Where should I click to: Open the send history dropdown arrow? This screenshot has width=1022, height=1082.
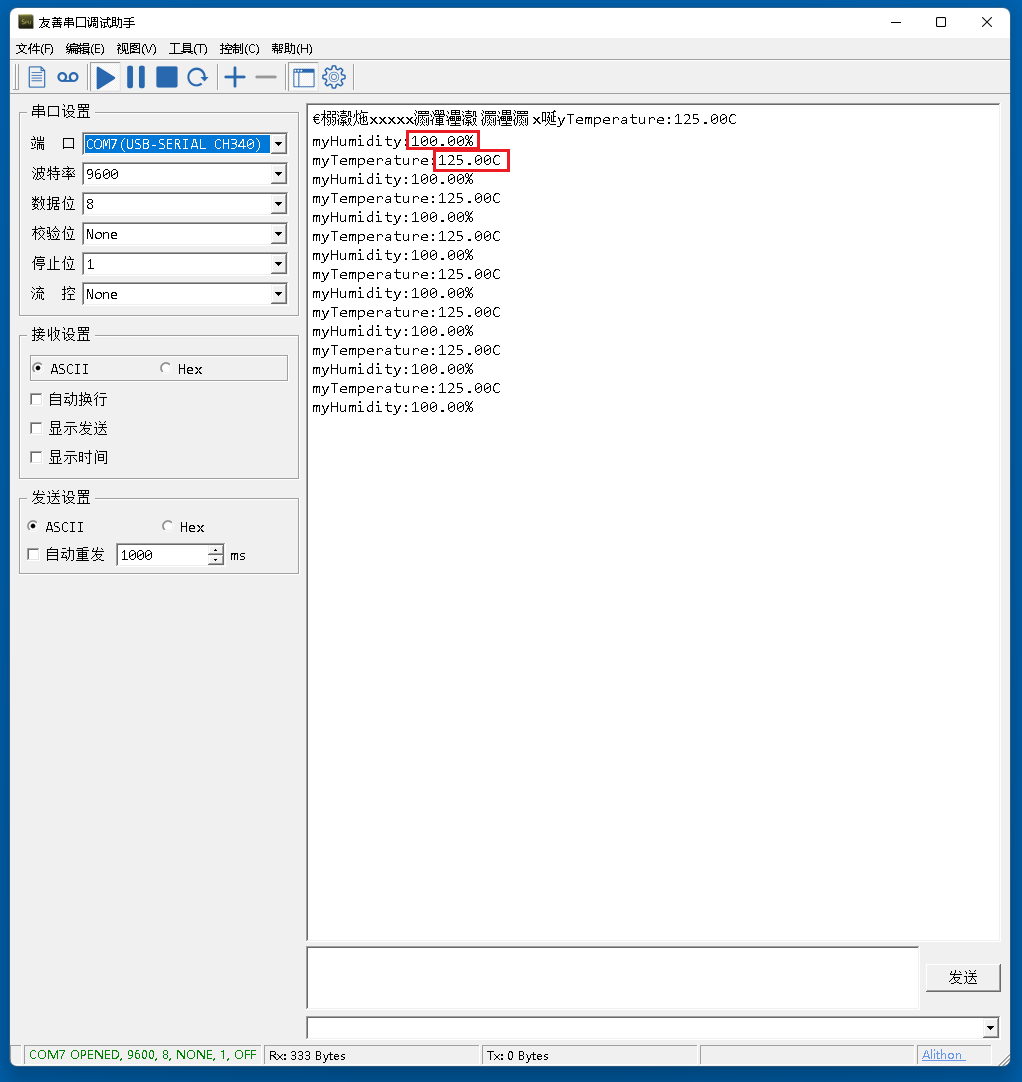coord(991,1028)
